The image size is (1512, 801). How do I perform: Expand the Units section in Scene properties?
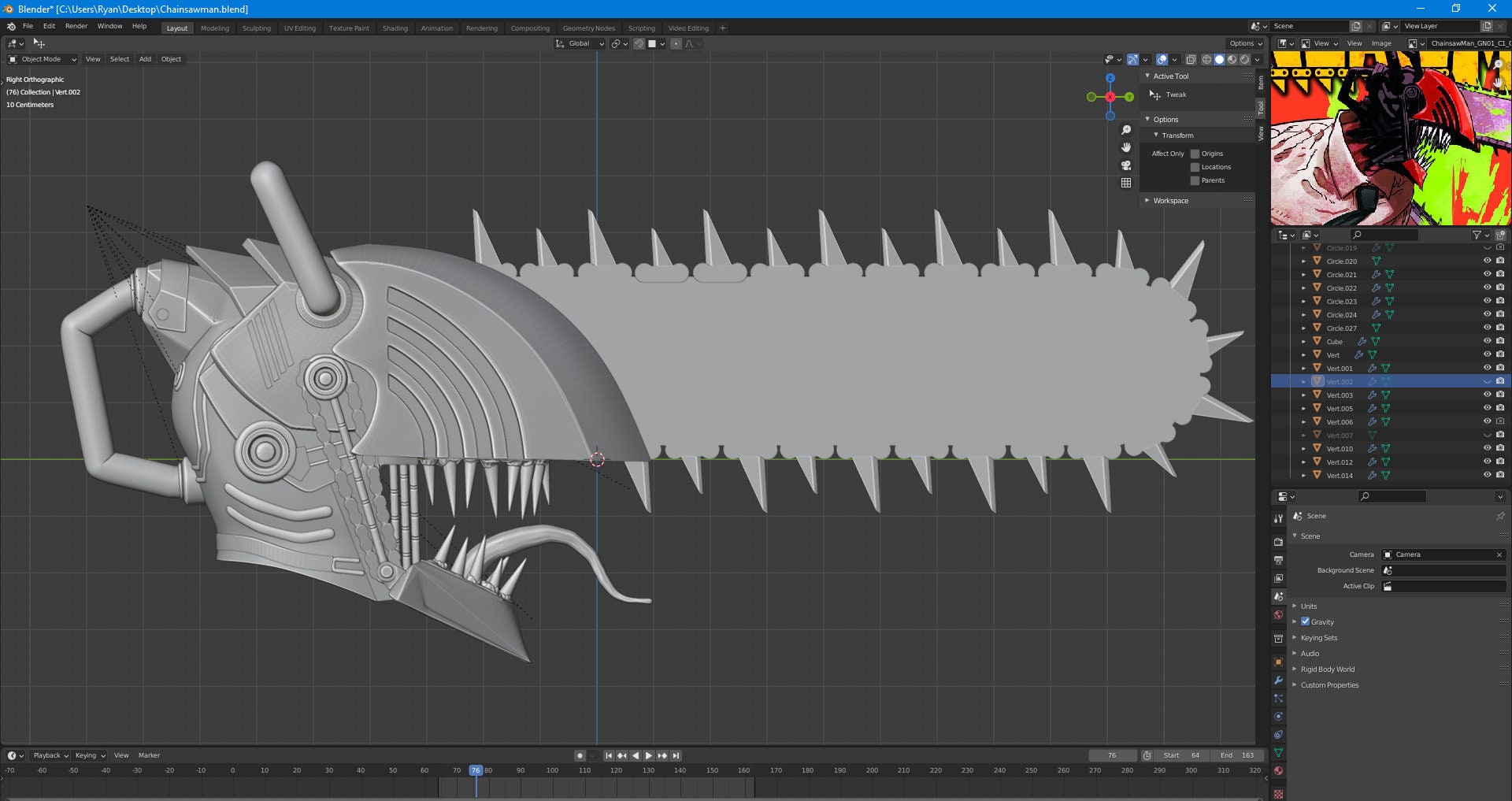[x=1309, y=606]
